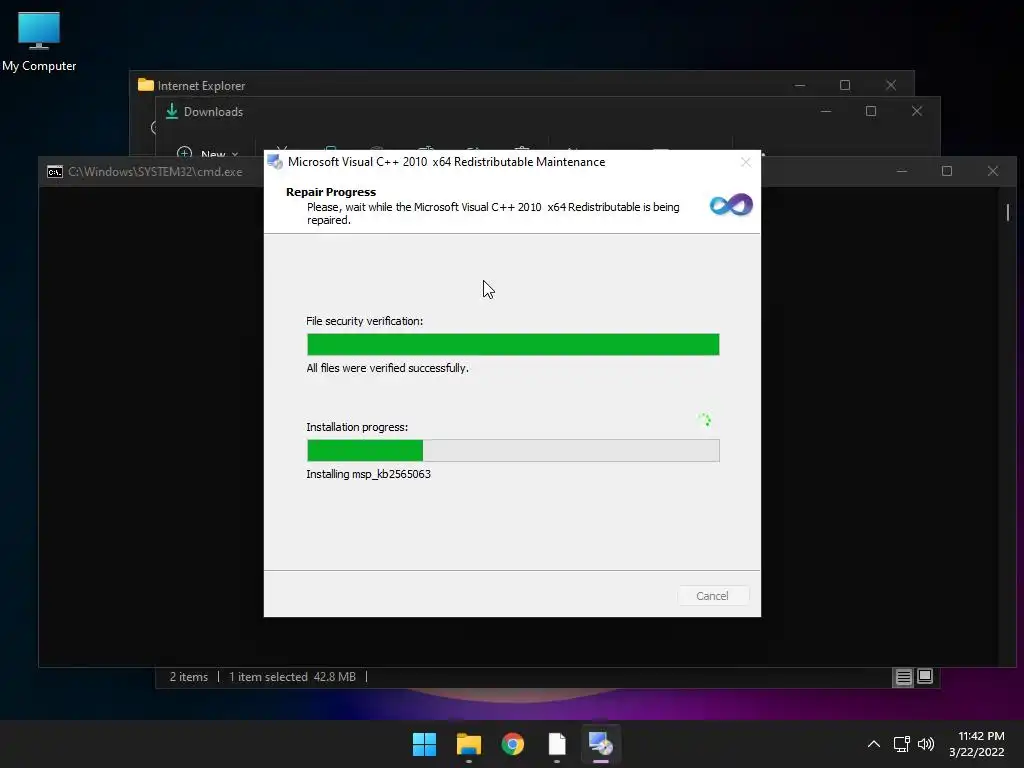Click the 'Repair Progress' heading
The image size is (1024, 768).
coord(331,192)
